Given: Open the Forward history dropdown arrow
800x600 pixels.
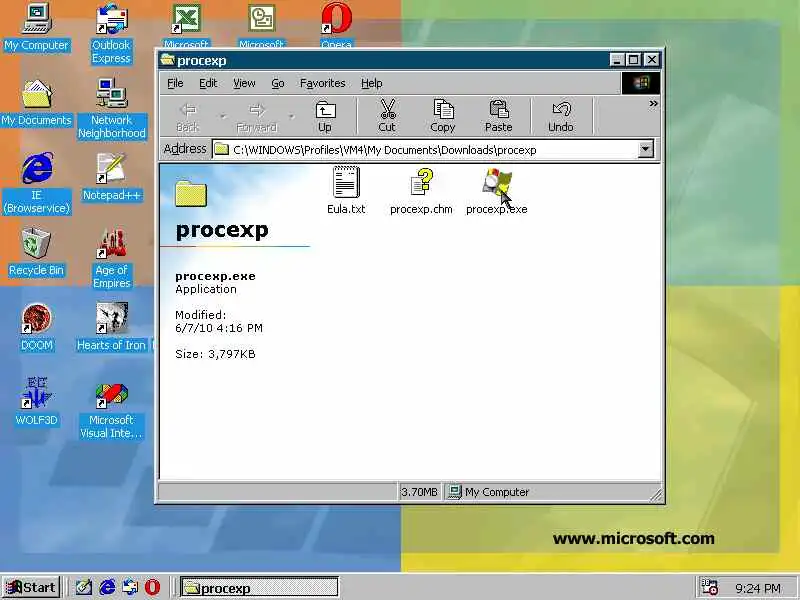Looking at the screenshot, I should tap(291, 117).
